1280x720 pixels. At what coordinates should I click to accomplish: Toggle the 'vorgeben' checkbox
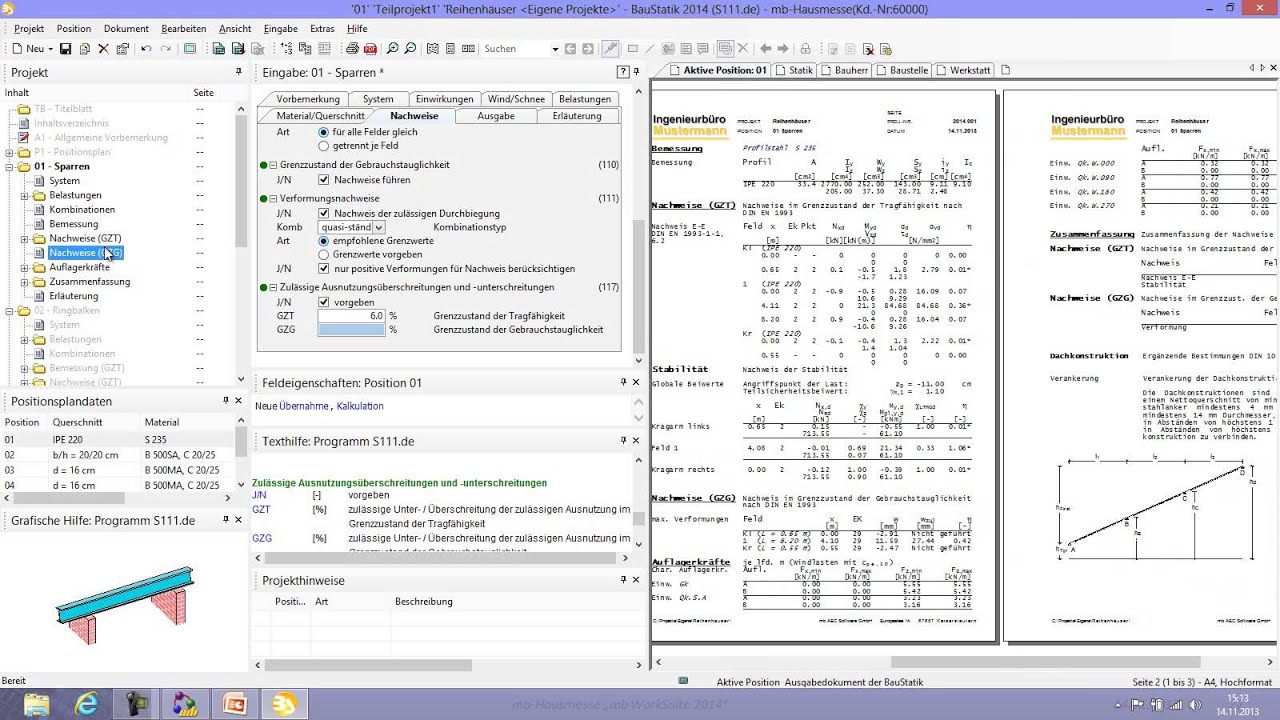[x=323, y=302]
